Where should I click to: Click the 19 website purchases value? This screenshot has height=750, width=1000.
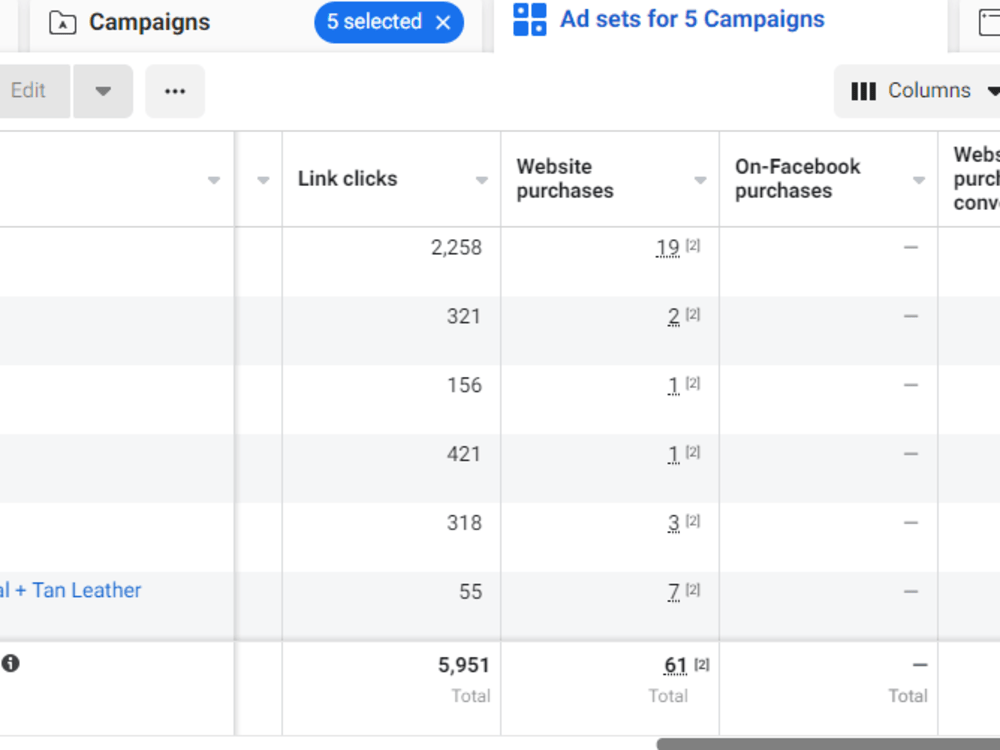(668, 247)
